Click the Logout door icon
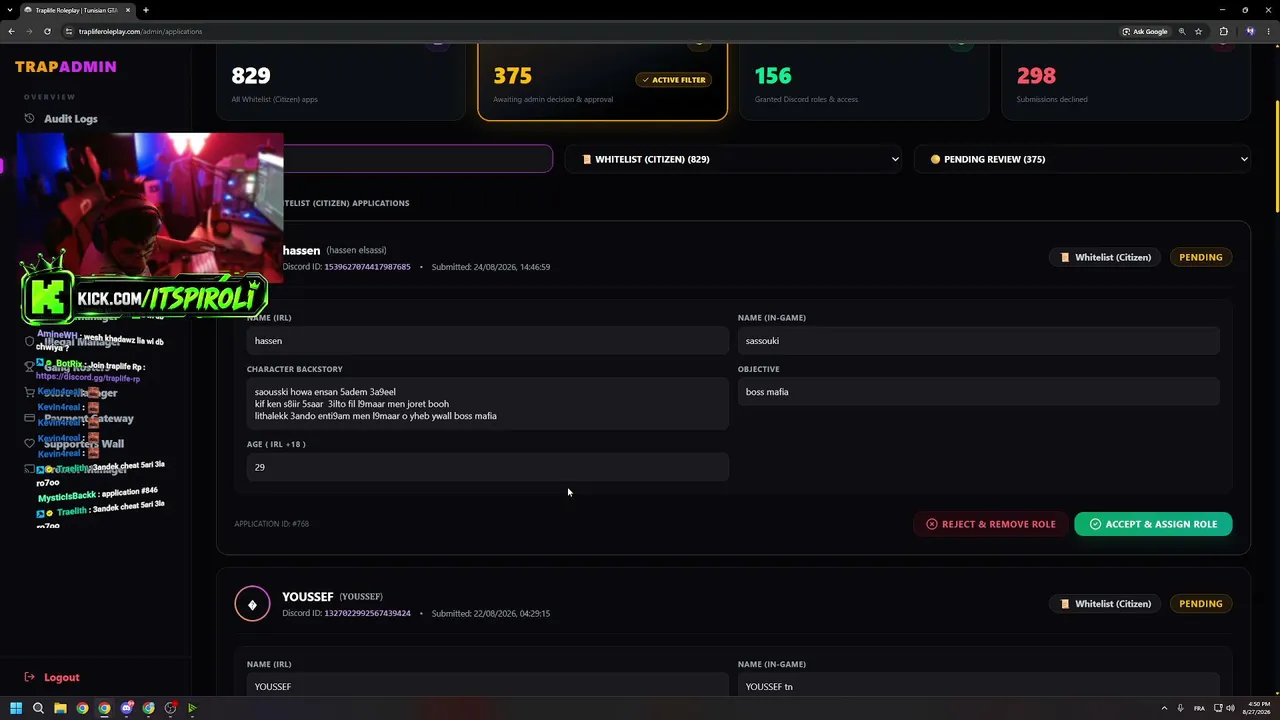 click(x=29, y=677)
